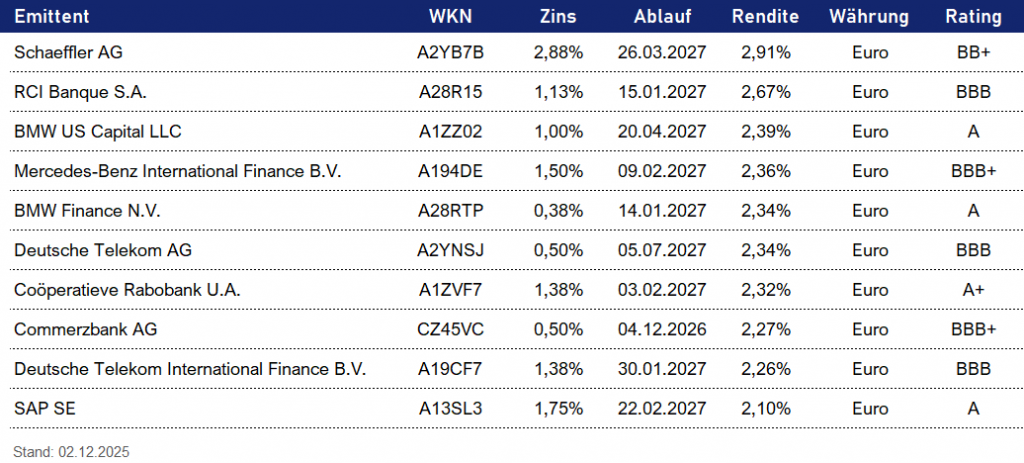The width and height of the screenshot is (1024, 463).
Task: Open Mercedes-Benz International Finance B.V. bond
Action: point(178,171)
